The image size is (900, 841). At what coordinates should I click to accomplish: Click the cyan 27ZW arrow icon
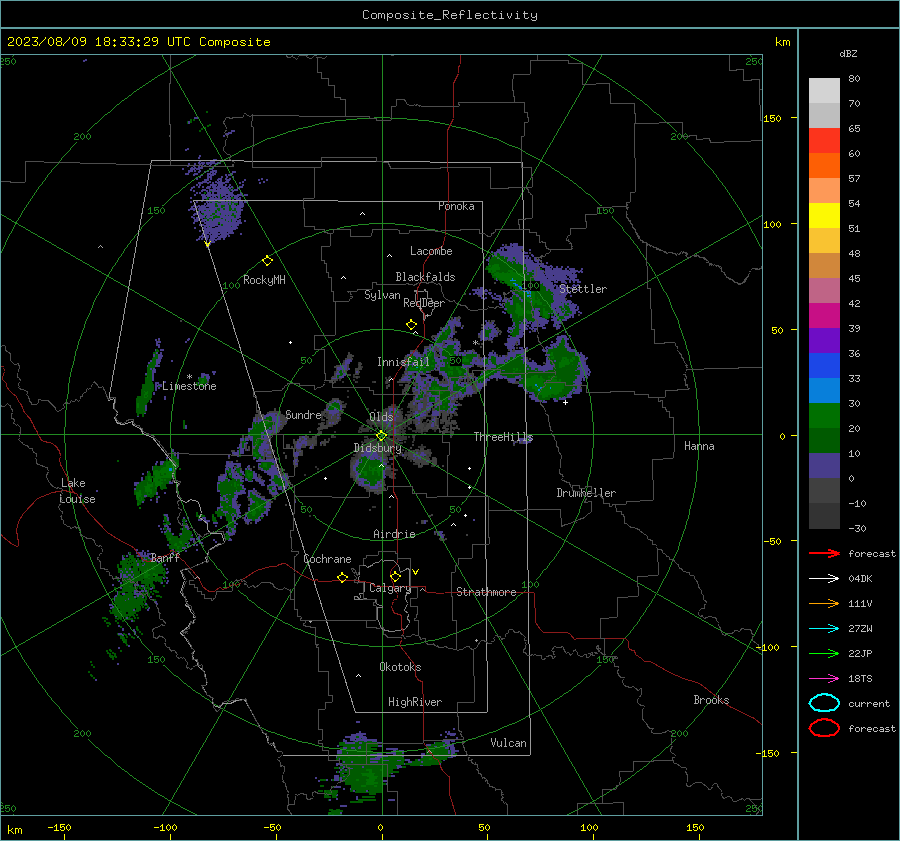click(x=824, y=629)
